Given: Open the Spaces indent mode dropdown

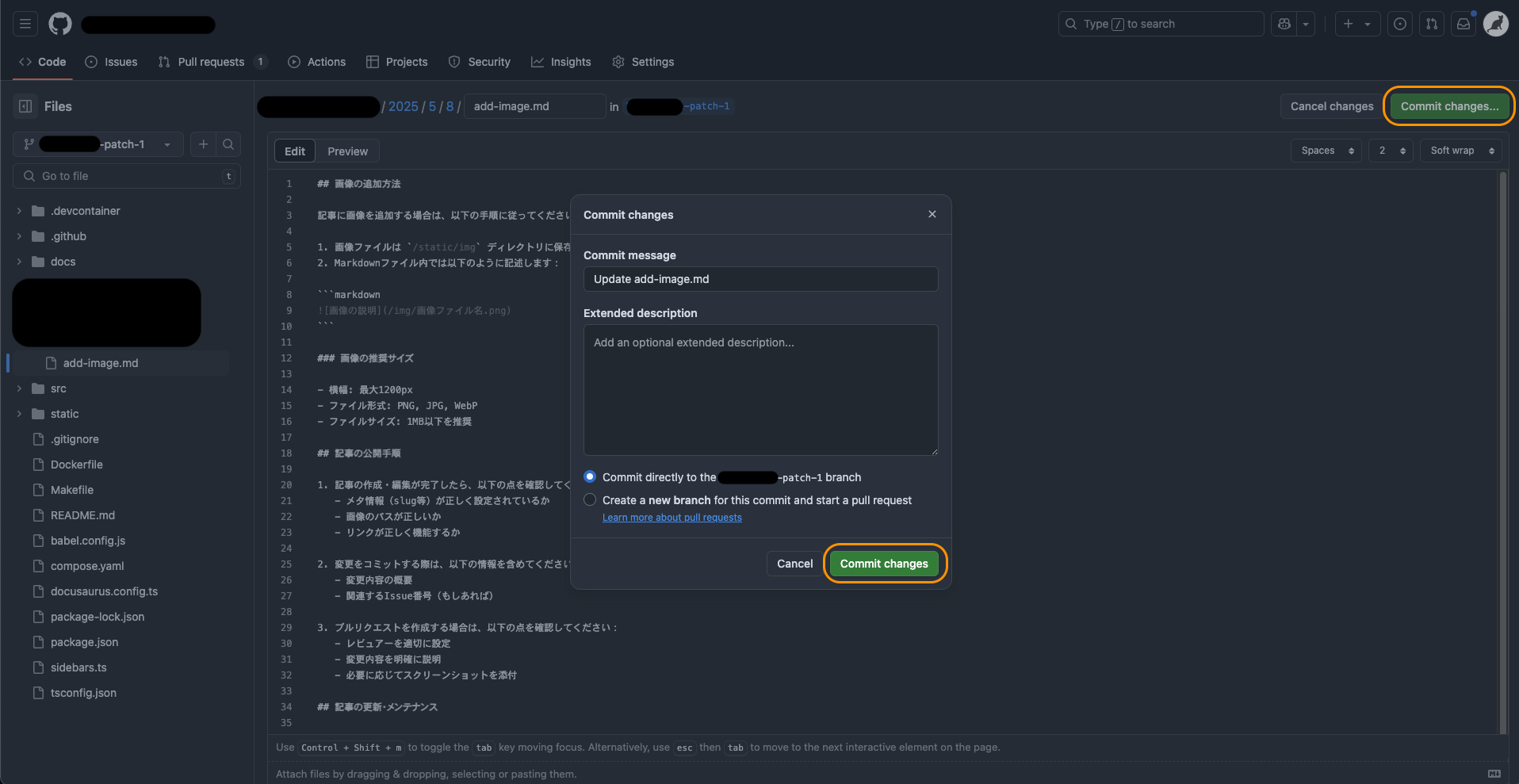Looking at the screenshot, I should pos(1326,151).
